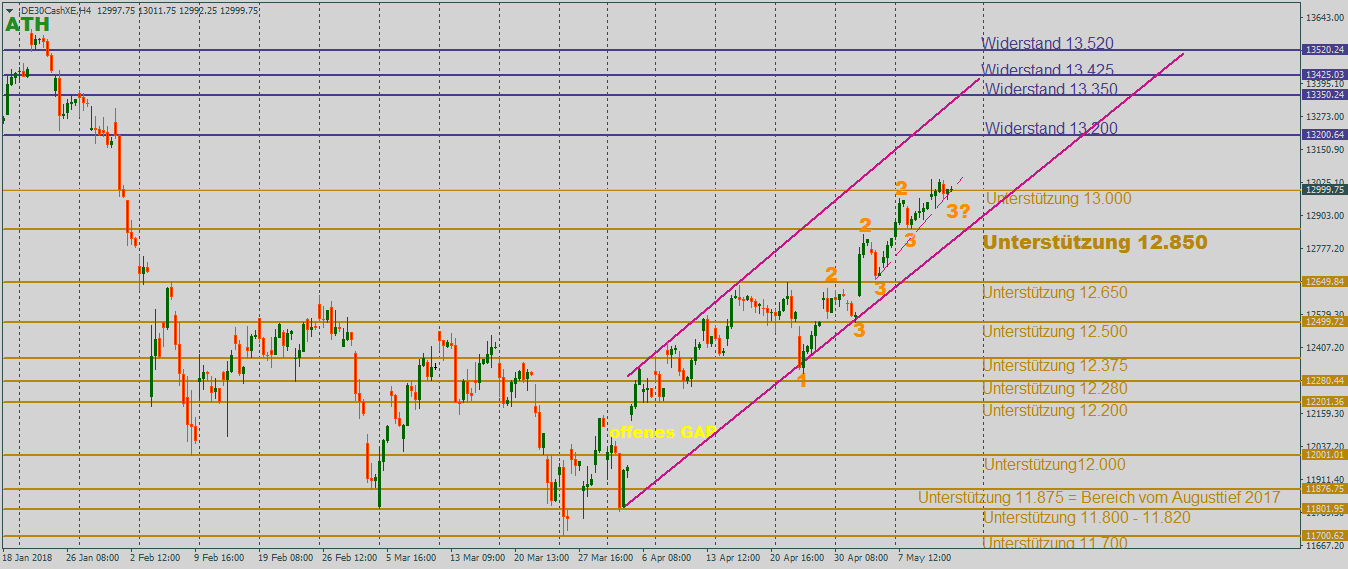1348x569 pixels.
Task: Click the 11700.62 price tag
Action: point(1324,536)
